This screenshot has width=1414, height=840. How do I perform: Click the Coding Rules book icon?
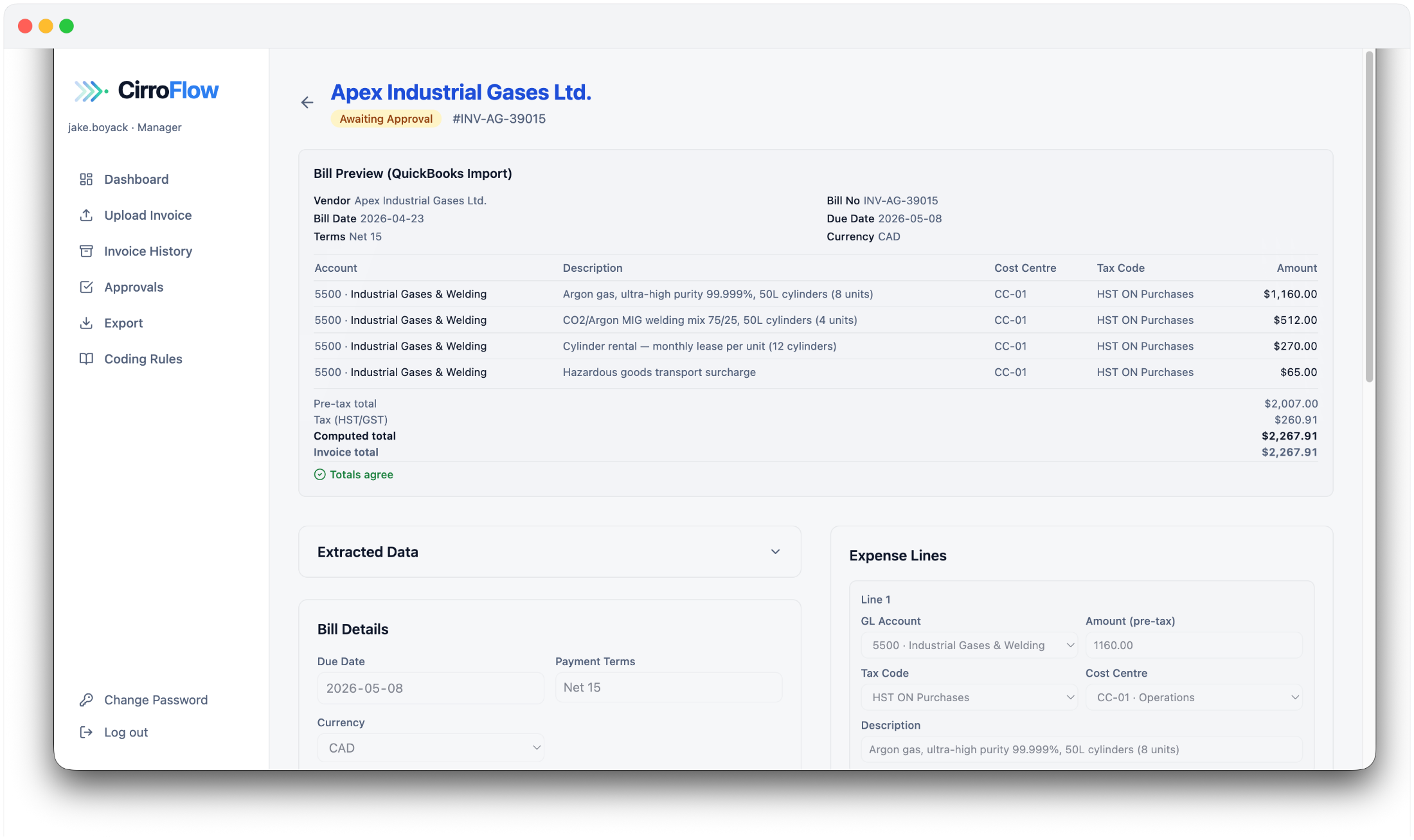(86, 359)
